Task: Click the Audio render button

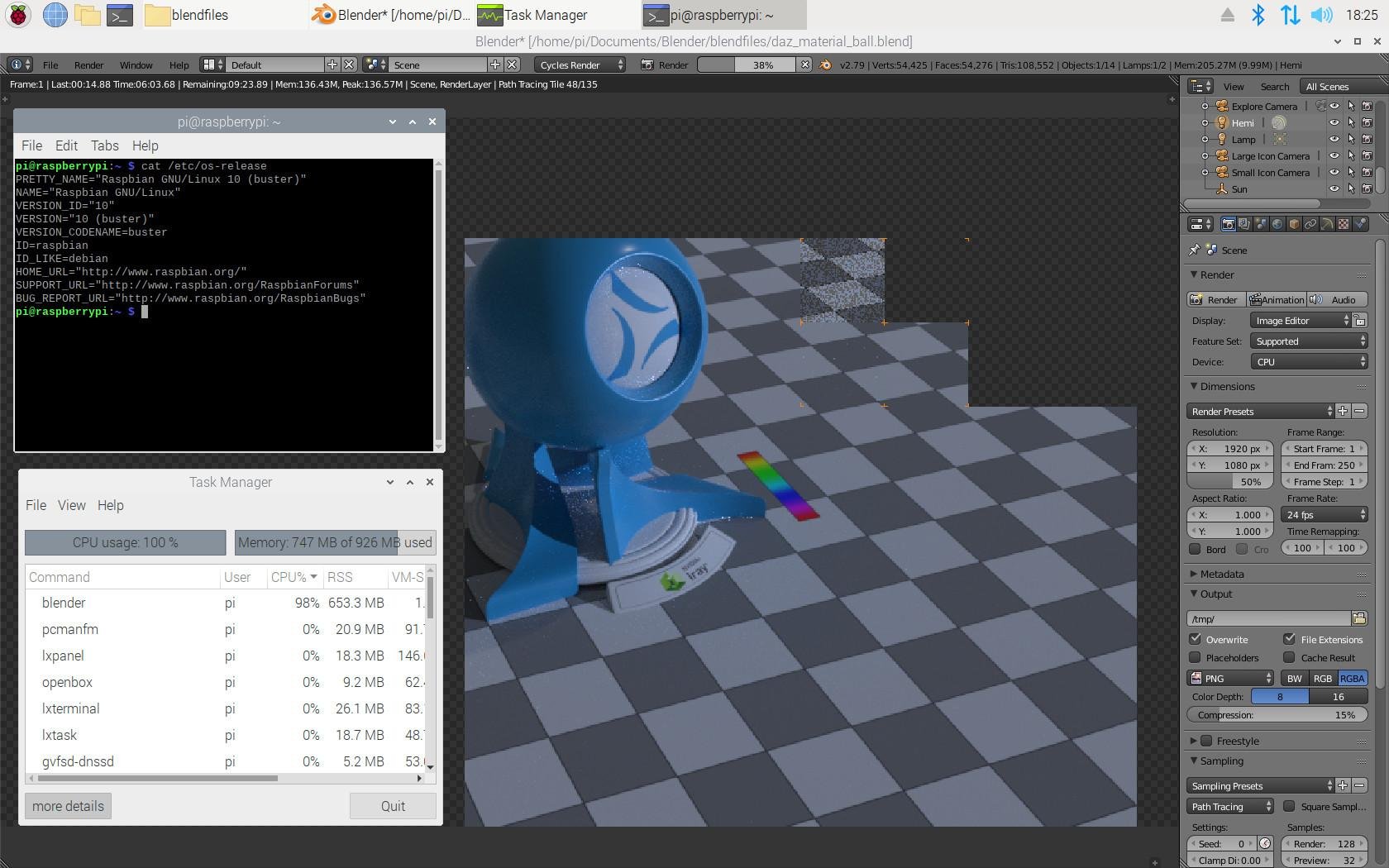Action: click(1337, 299)
